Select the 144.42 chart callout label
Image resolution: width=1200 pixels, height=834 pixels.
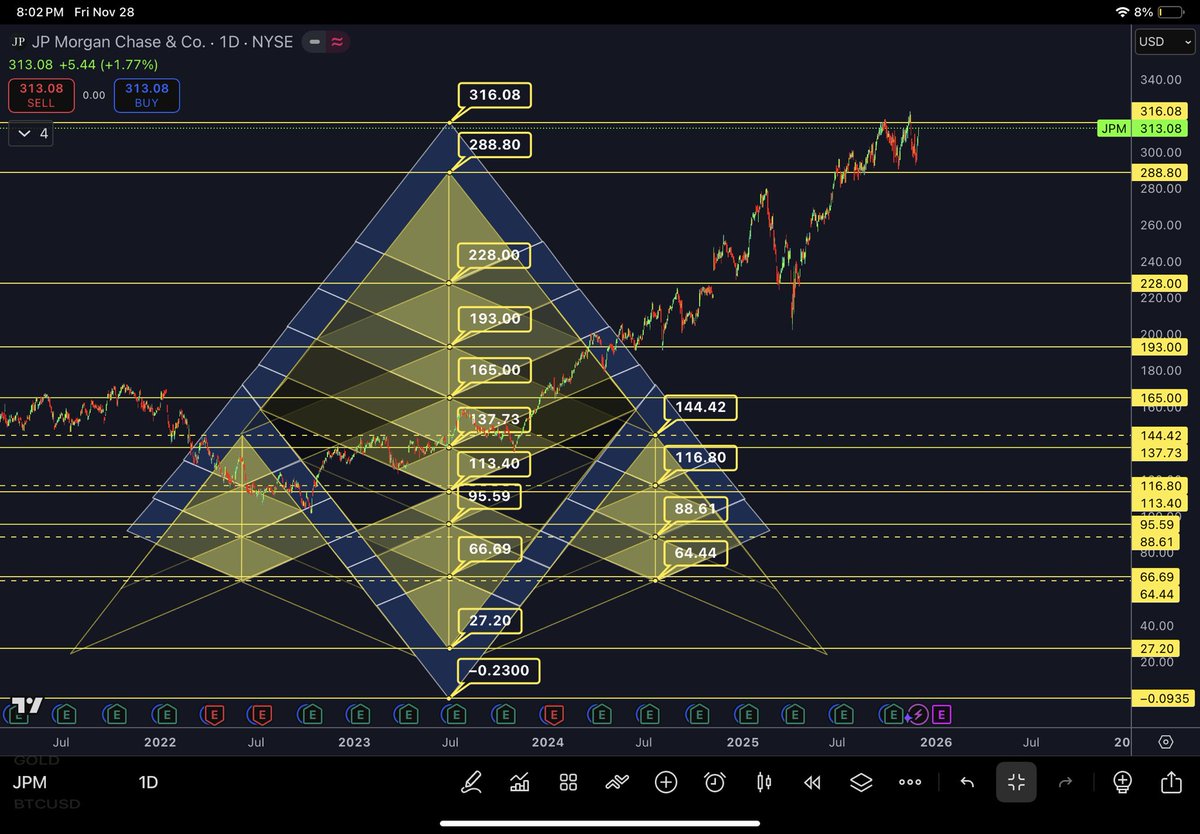pos(702,407)
